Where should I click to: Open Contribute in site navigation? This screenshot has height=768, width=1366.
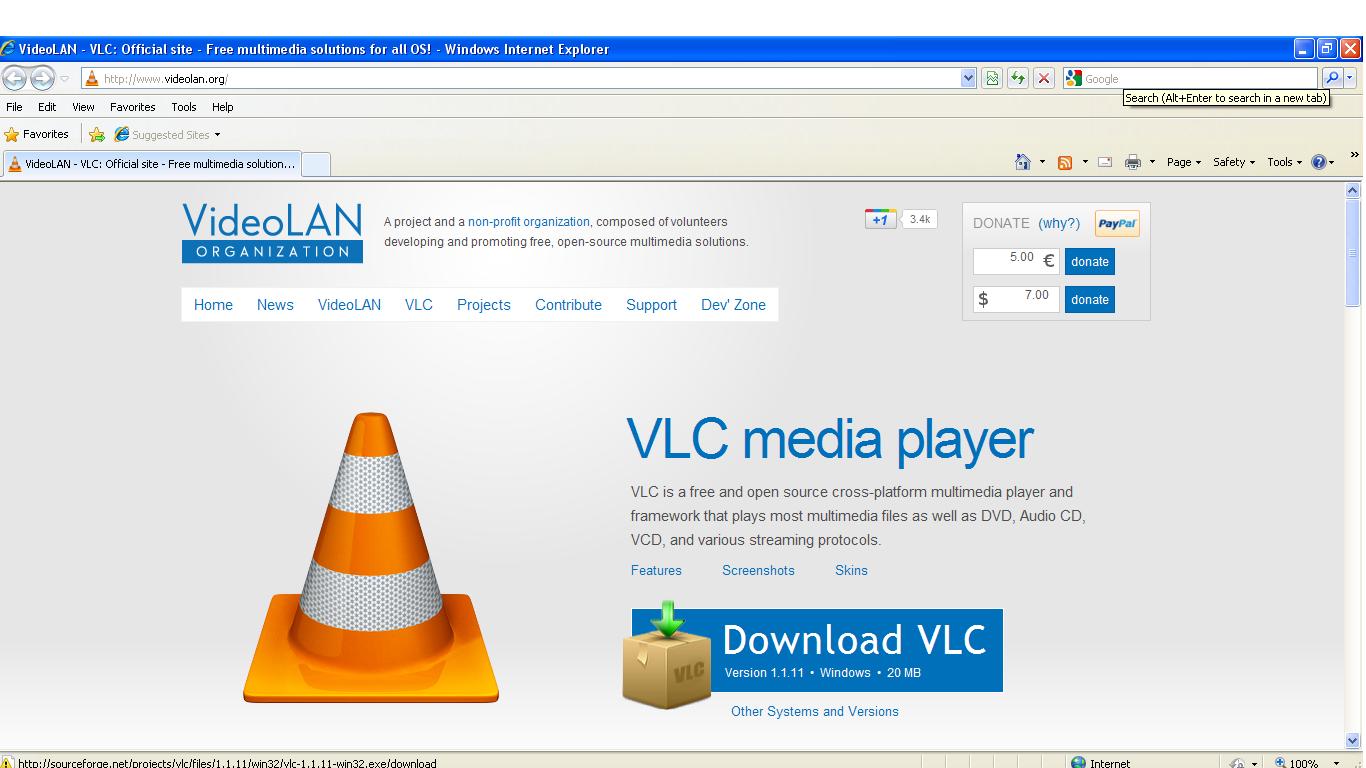pos(568,305)
